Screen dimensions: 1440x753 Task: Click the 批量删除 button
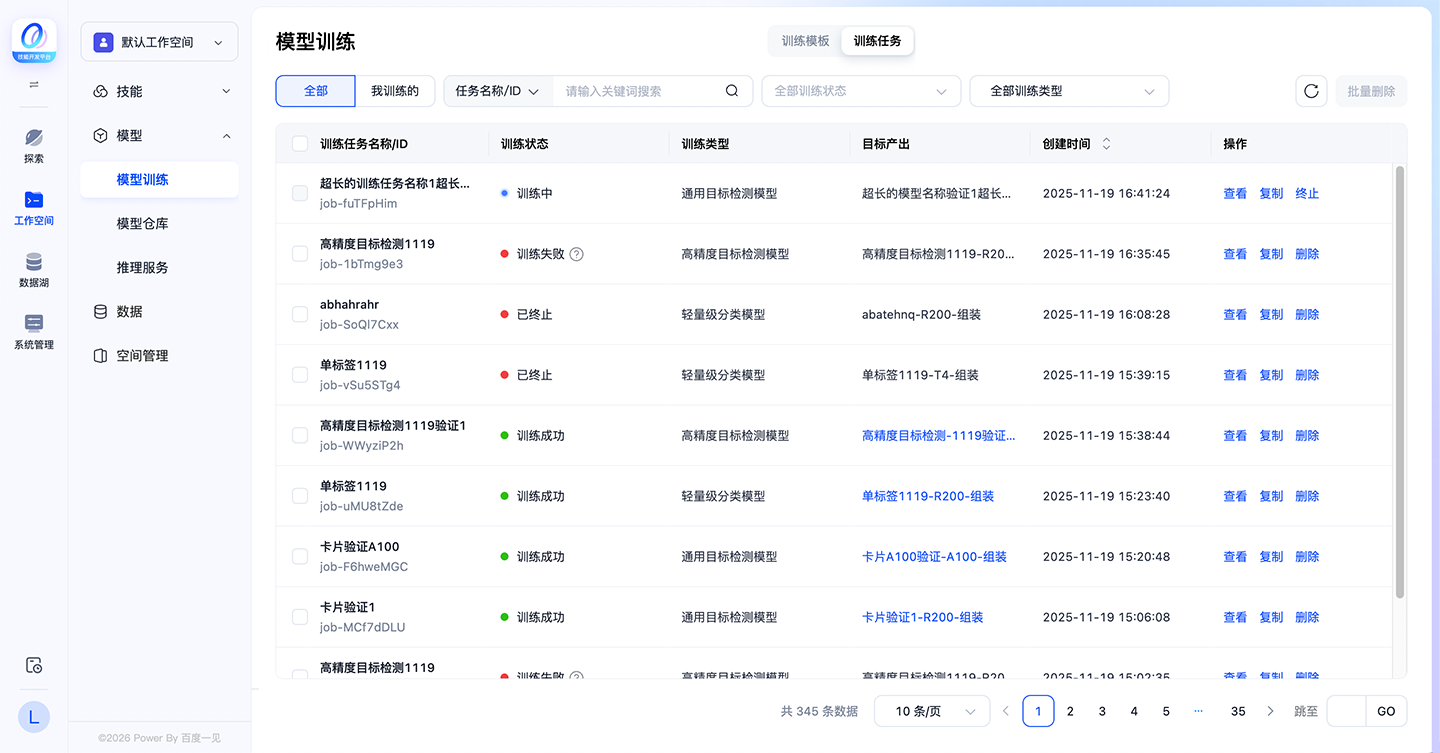[1371, 91]
